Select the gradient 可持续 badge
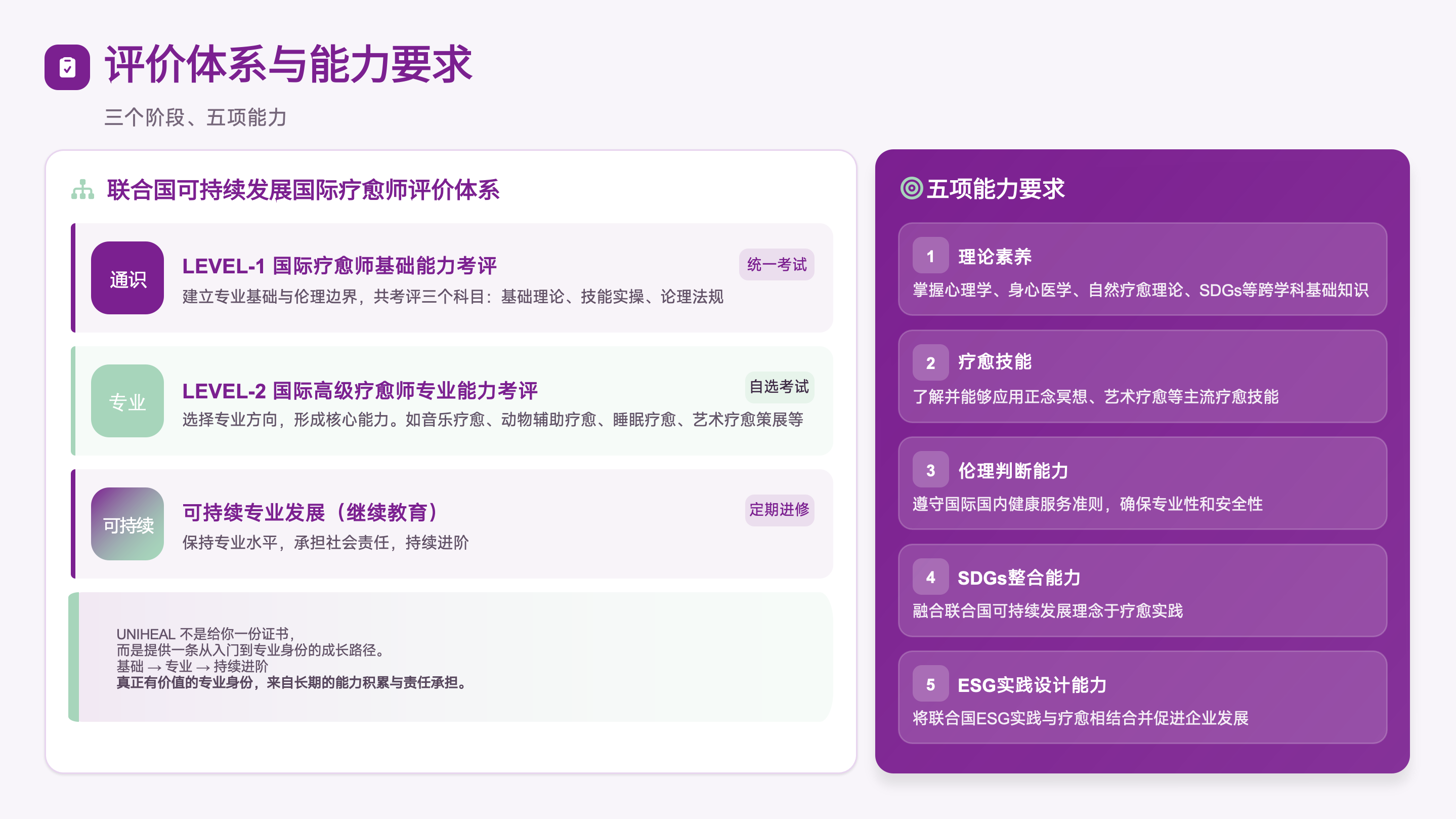This screenshot has height=819, width=1456. point(127,524)
